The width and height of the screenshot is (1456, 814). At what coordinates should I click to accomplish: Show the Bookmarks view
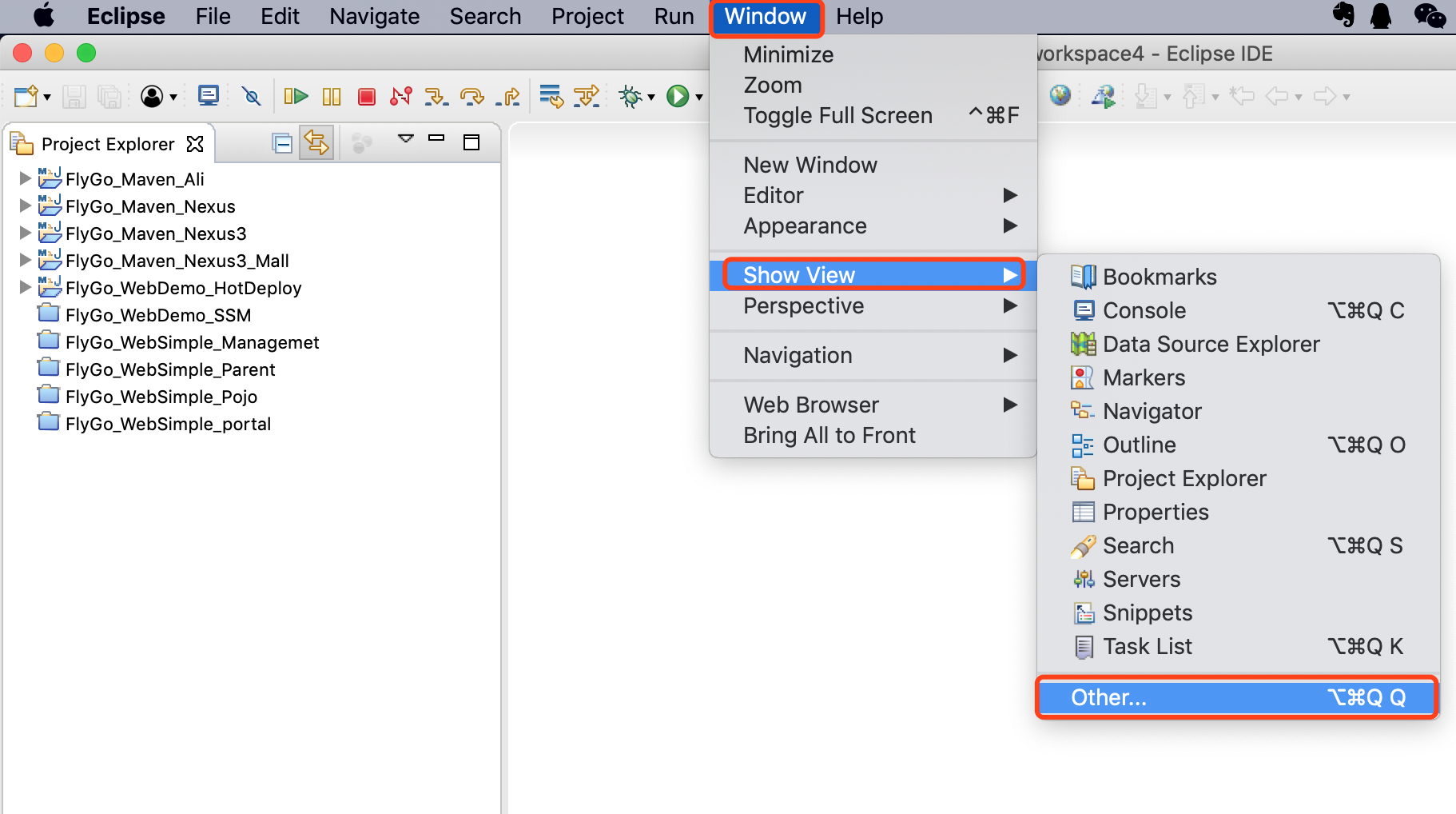click(x=1239, y=277)
